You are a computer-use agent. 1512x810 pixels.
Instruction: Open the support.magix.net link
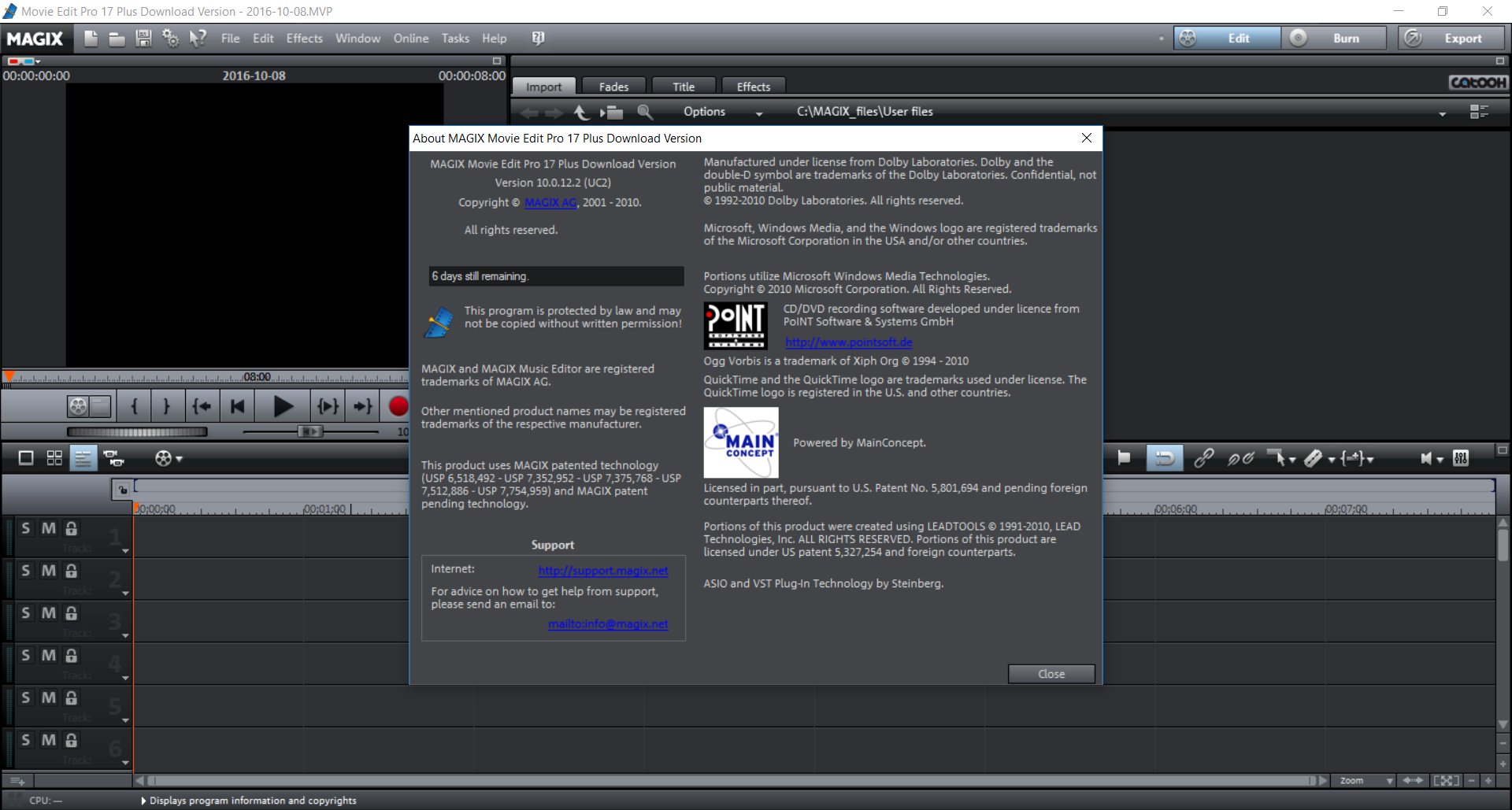[x=603, y=571]
